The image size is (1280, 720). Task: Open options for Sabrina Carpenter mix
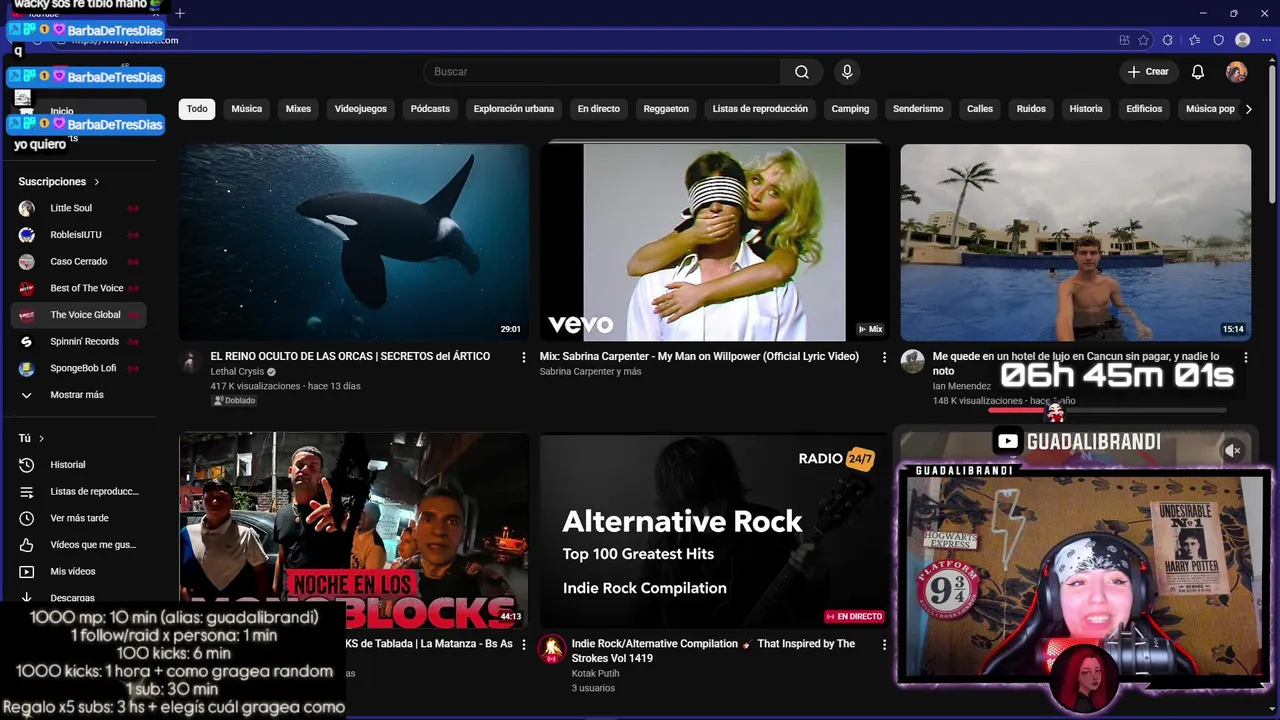click(x=884, y=357)
